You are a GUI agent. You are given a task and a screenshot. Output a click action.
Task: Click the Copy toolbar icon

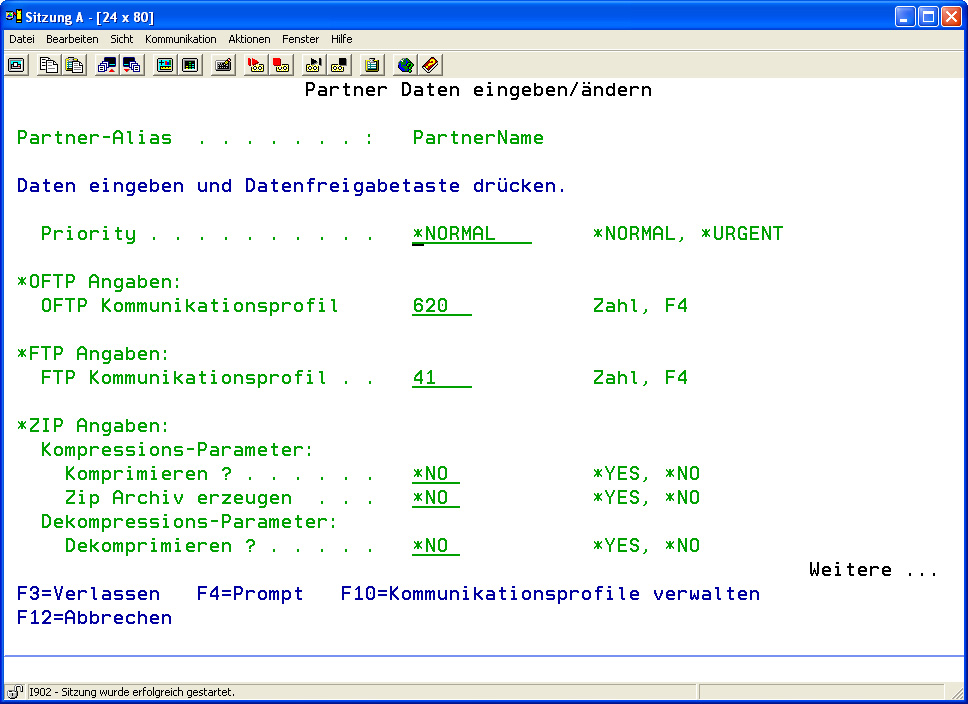click(48, 65)
